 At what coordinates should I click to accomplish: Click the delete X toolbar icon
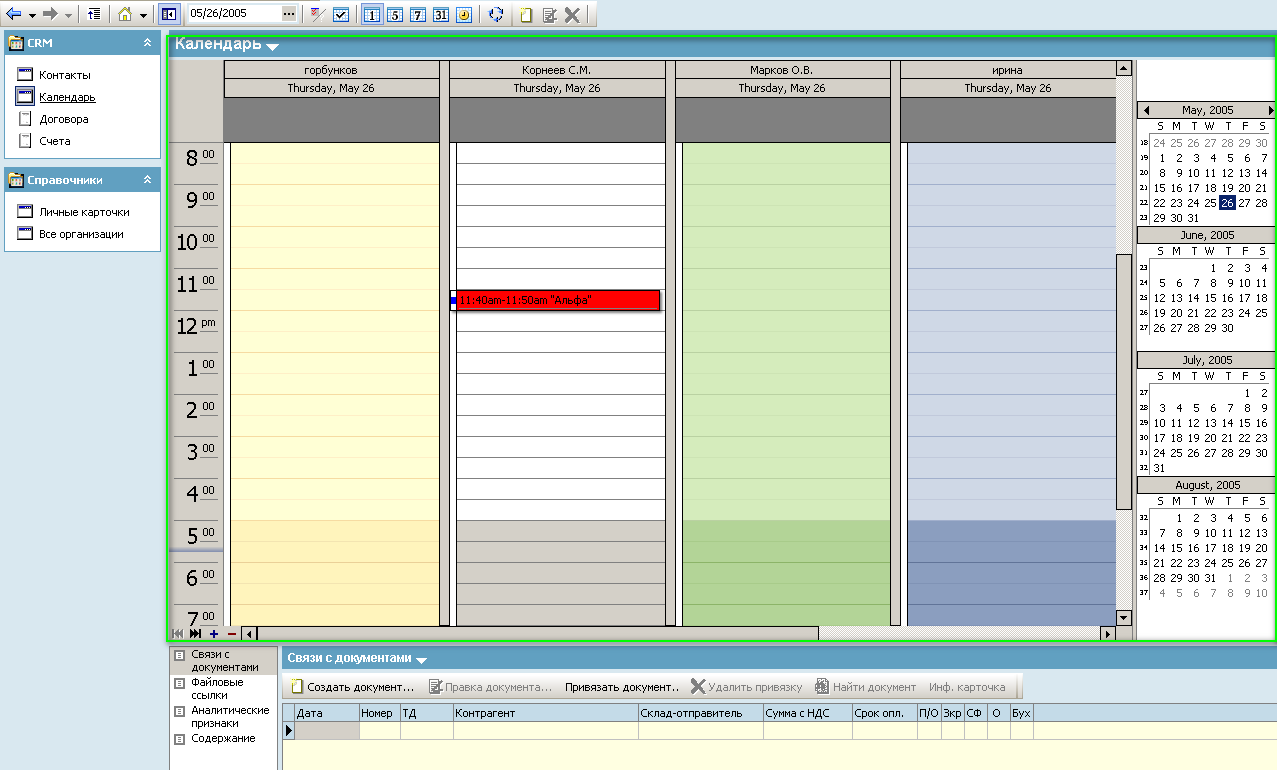572,14
